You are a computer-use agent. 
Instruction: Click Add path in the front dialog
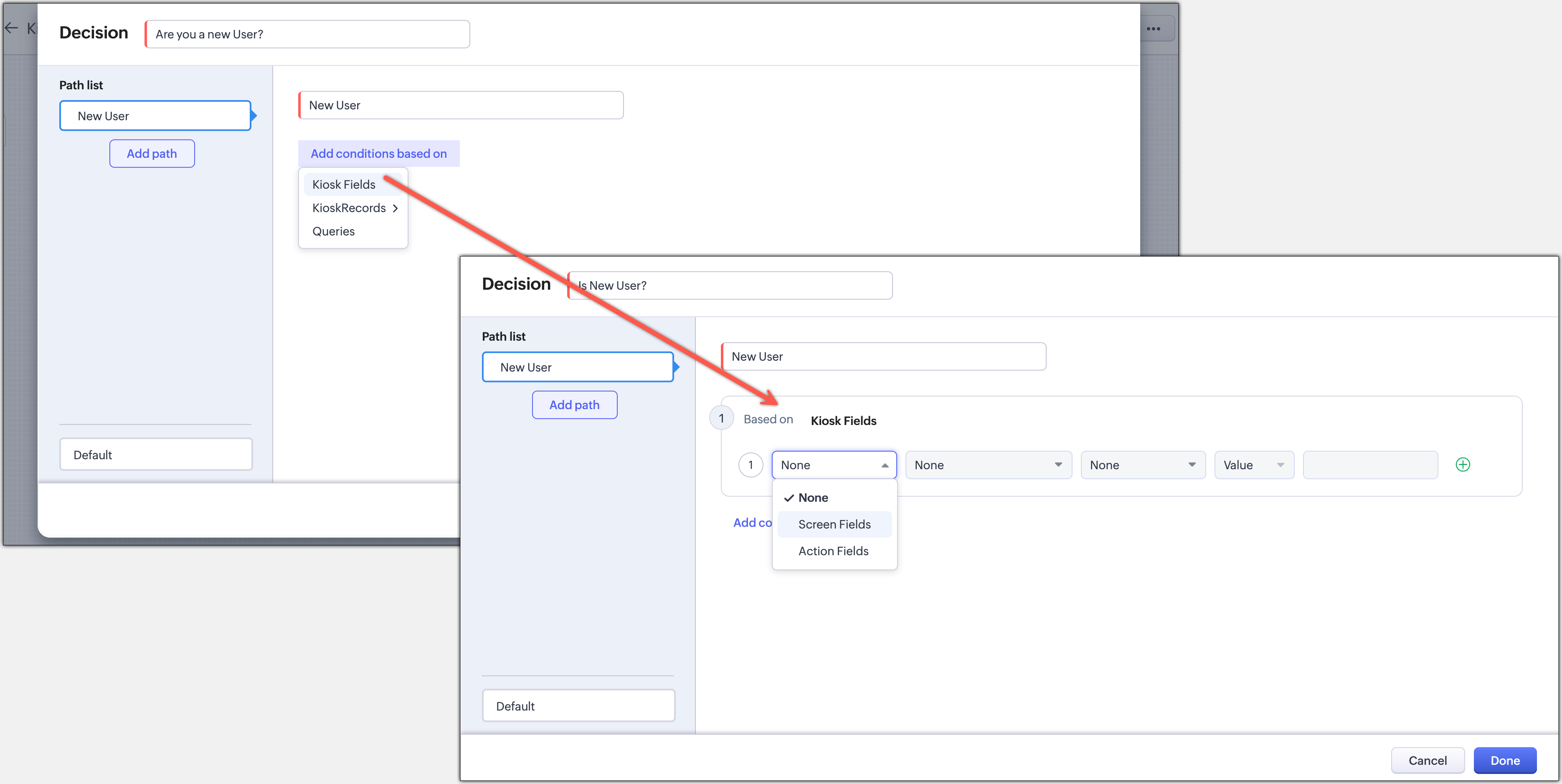[573, 405]
